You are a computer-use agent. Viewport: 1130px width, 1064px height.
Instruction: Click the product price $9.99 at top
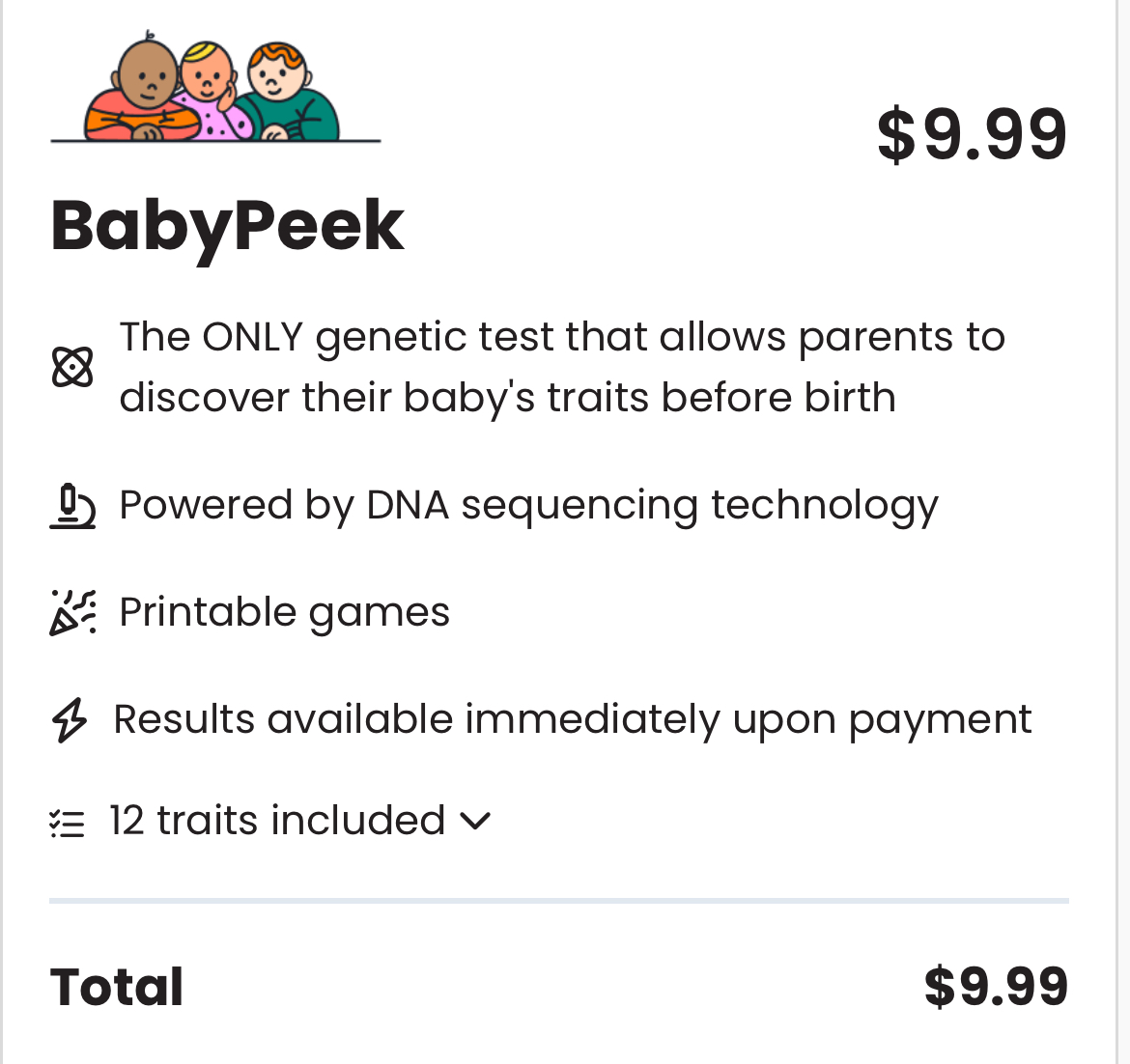(971, 135)
